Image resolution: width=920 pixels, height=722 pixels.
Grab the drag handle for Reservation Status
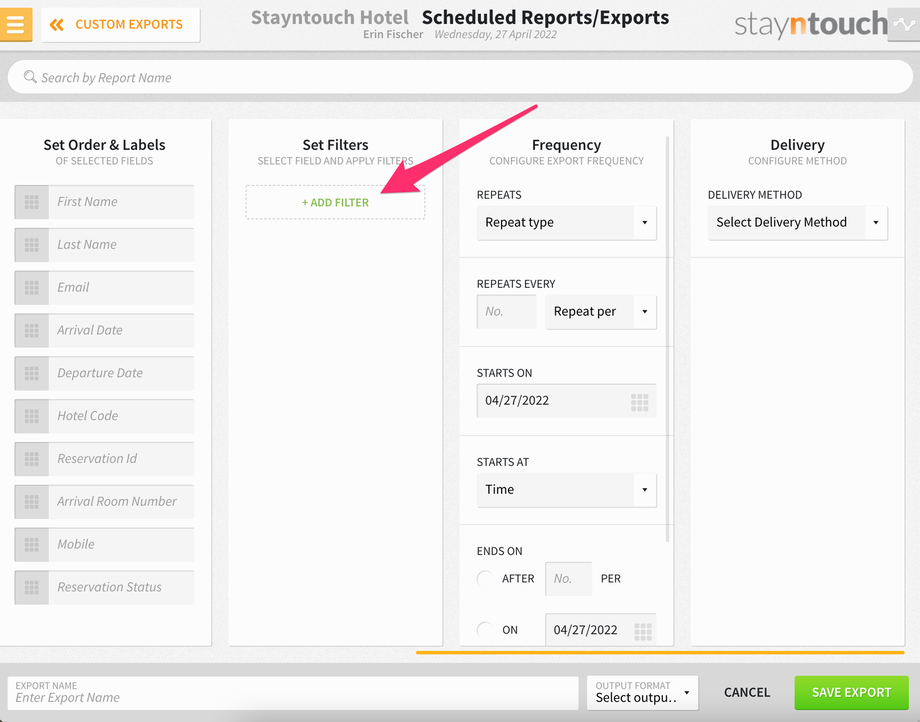tap(32, 588)
